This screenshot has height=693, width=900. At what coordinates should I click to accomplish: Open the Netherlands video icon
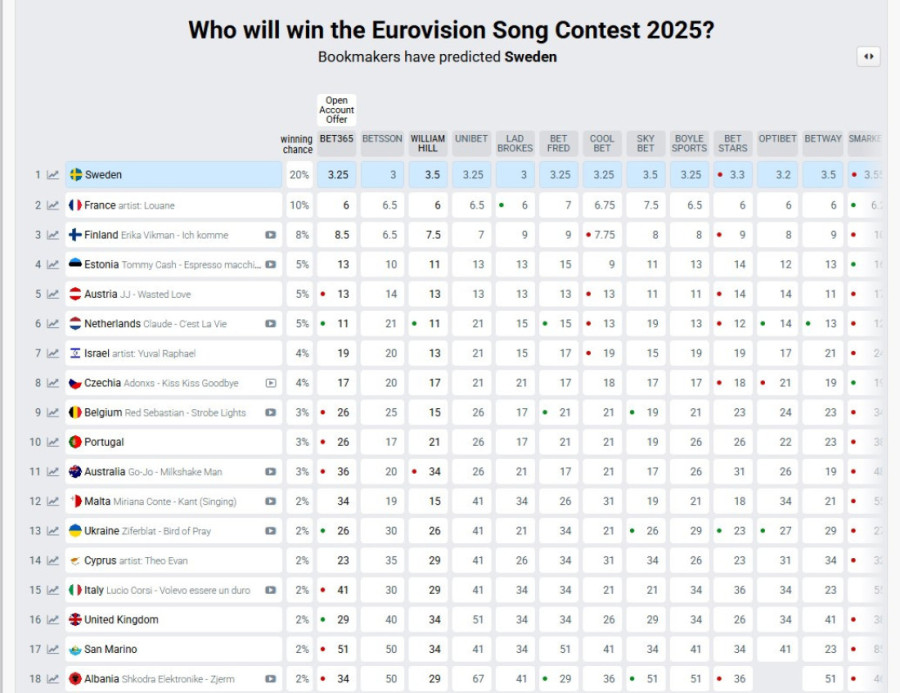pyautogui.click(x=270, y=324)
